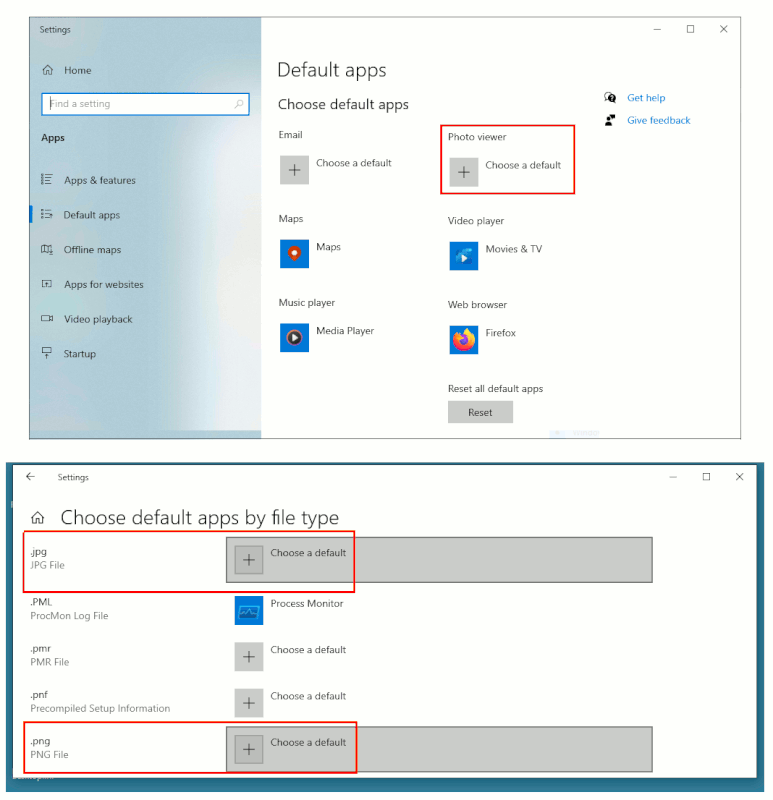Click the Precompiled Setup Information label
Screen dimensions: 773x800
point(100,708)
